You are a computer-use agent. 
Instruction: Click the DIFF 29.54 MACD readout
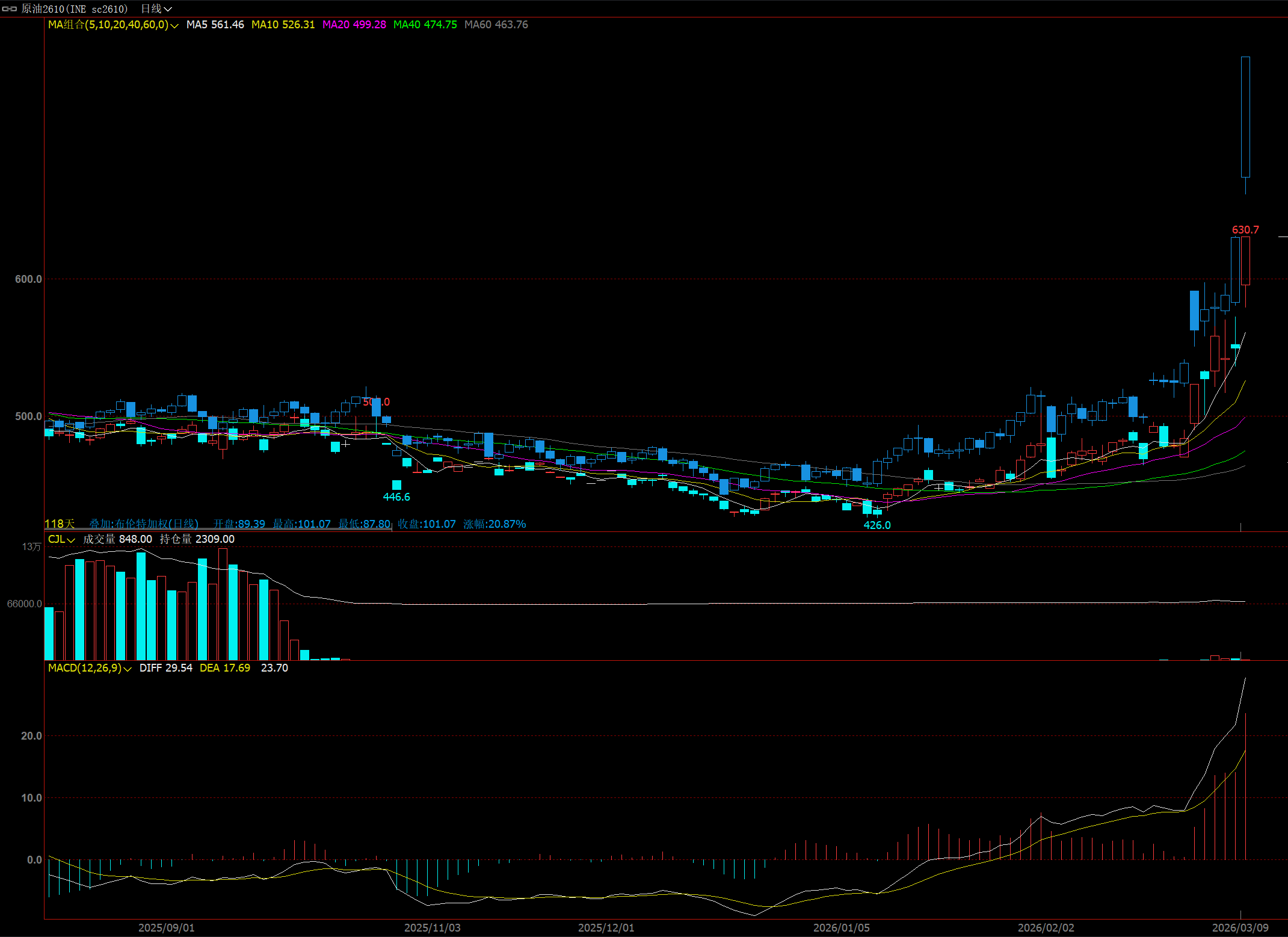pyautogui.click(x=165, y=668)
